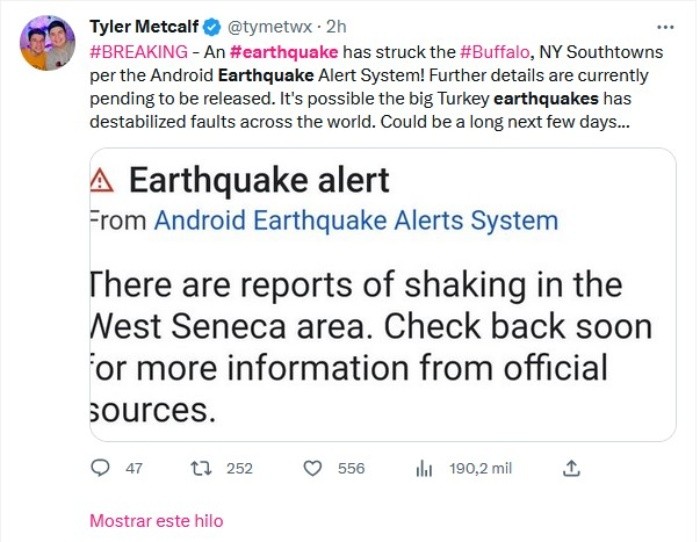Image resolution: width=700 pixels, height=542 pixels.
Task: Click the 556 likes count
Action: click(351, 468)
